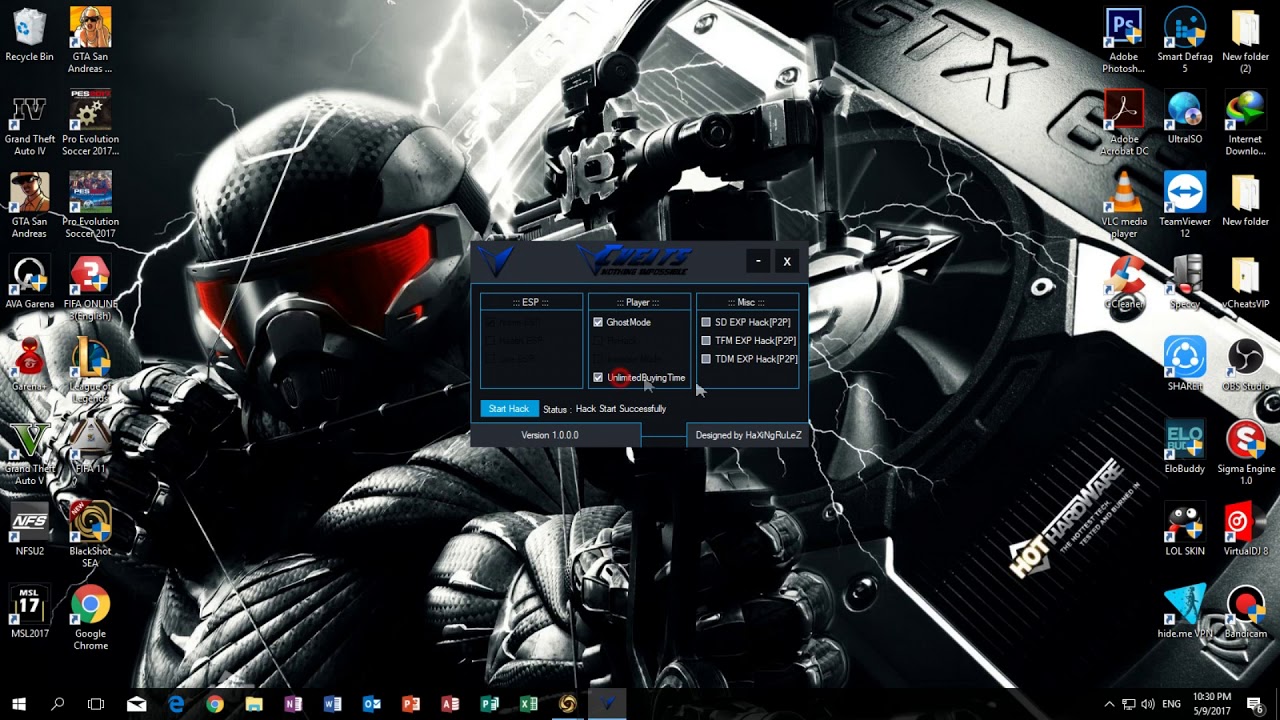Select the NFSU2 desktop shortcut

pyautogui.click(x=29, y=530)
